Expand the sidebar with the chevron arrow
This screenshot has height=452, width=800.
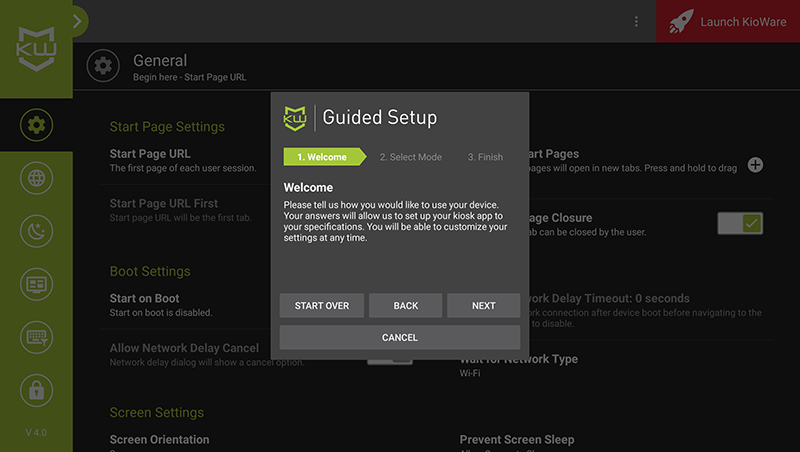78,21
